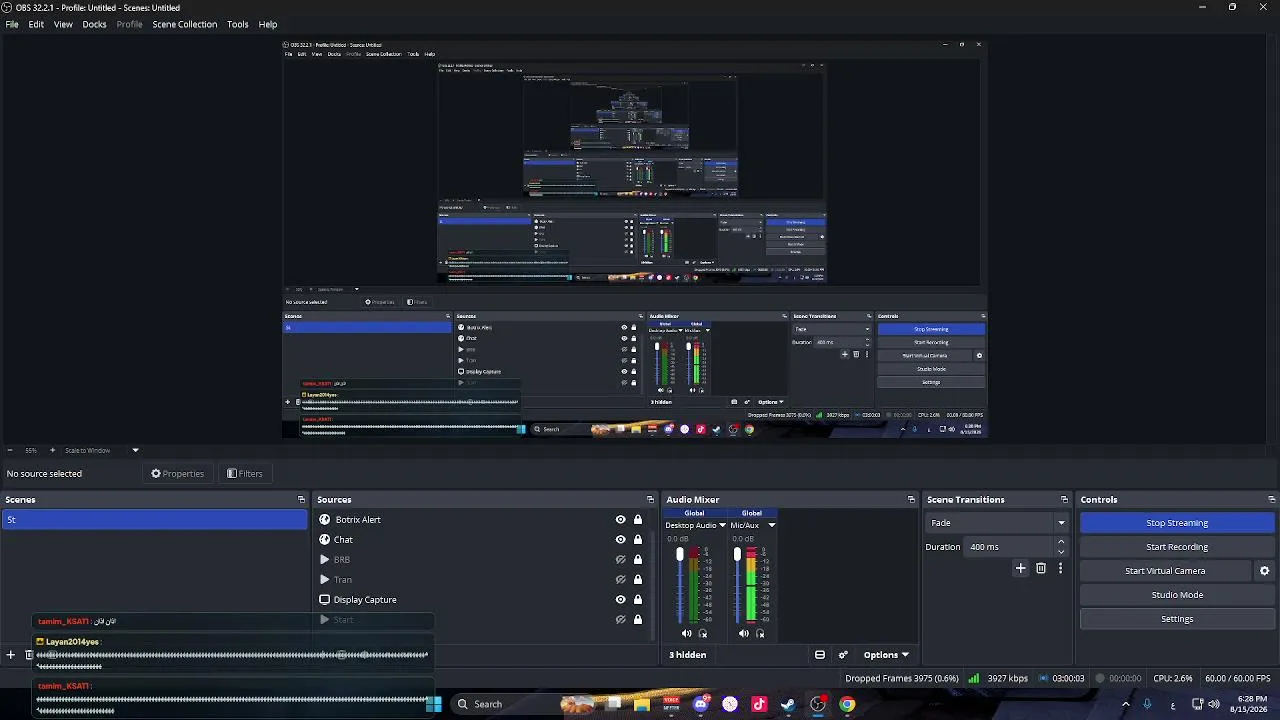Open OBS Settings from Controls
The height and width of the screenshot is (720, 1280).
point(1177,619)
